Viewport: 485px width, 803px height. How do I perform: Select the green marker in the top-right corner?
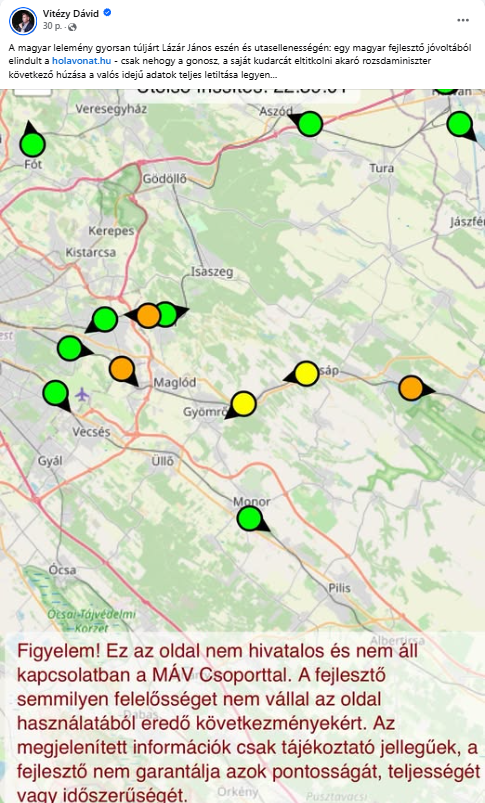point(459,124)
